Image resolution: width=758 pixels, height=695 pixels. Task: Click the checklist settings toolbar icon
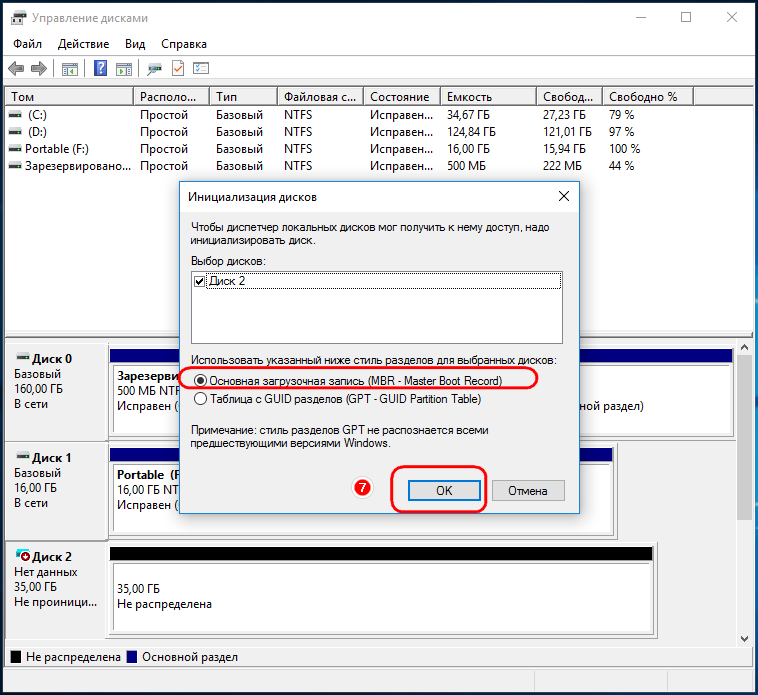[201, 69]
